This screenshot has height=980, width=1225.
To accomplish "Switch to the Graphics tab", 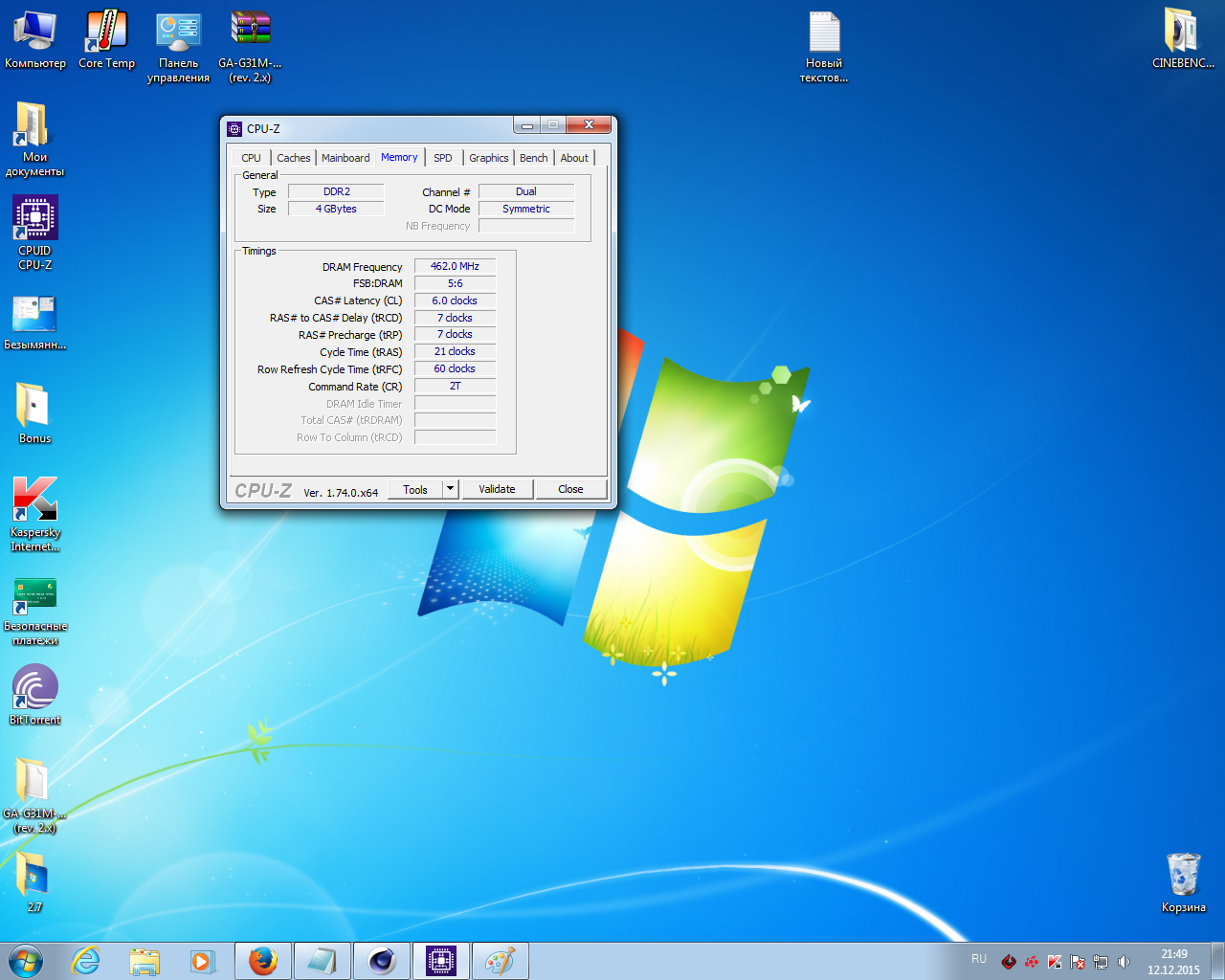I will [x=489, y=158].
